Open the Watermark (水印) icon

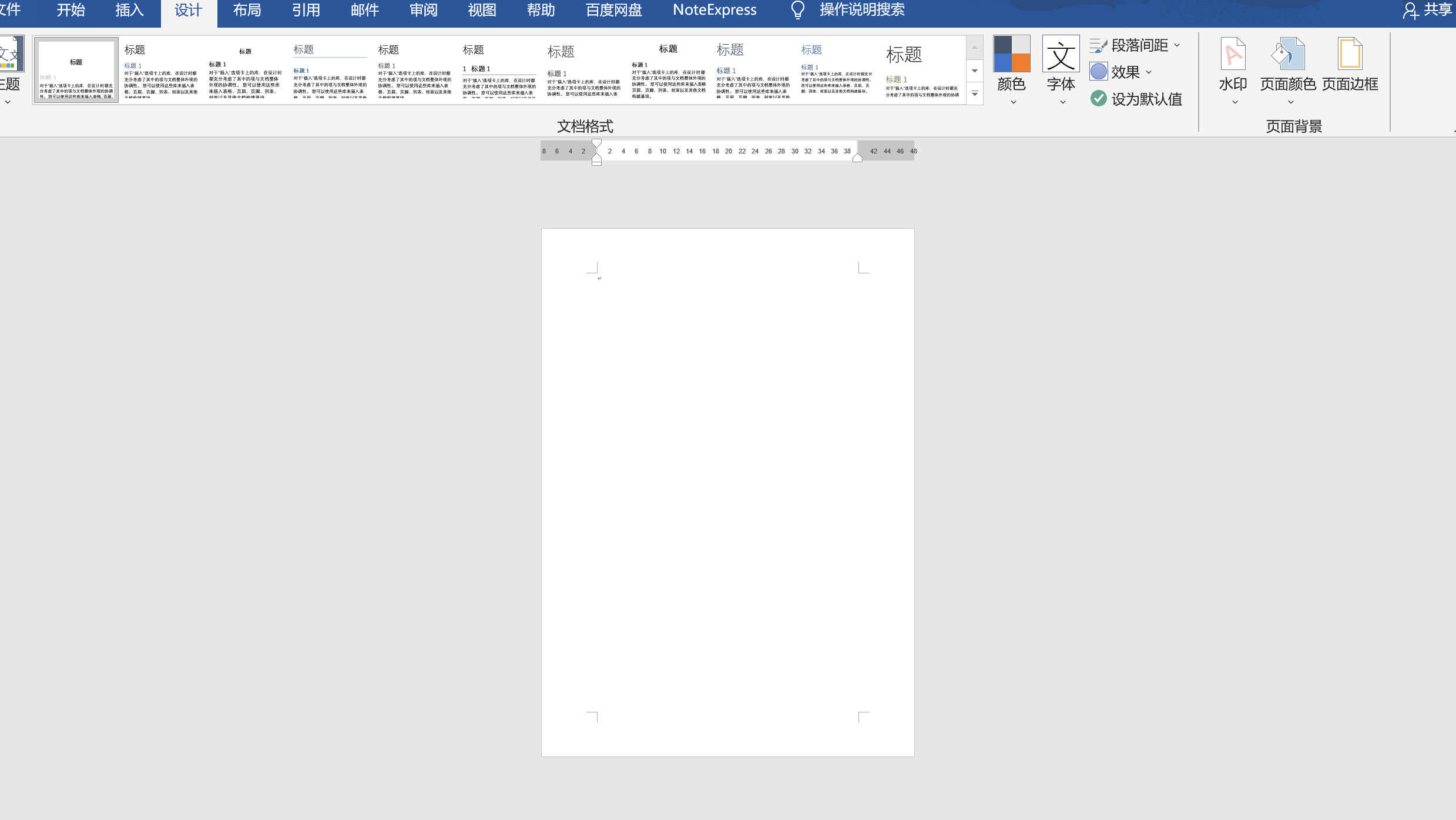1233,53
